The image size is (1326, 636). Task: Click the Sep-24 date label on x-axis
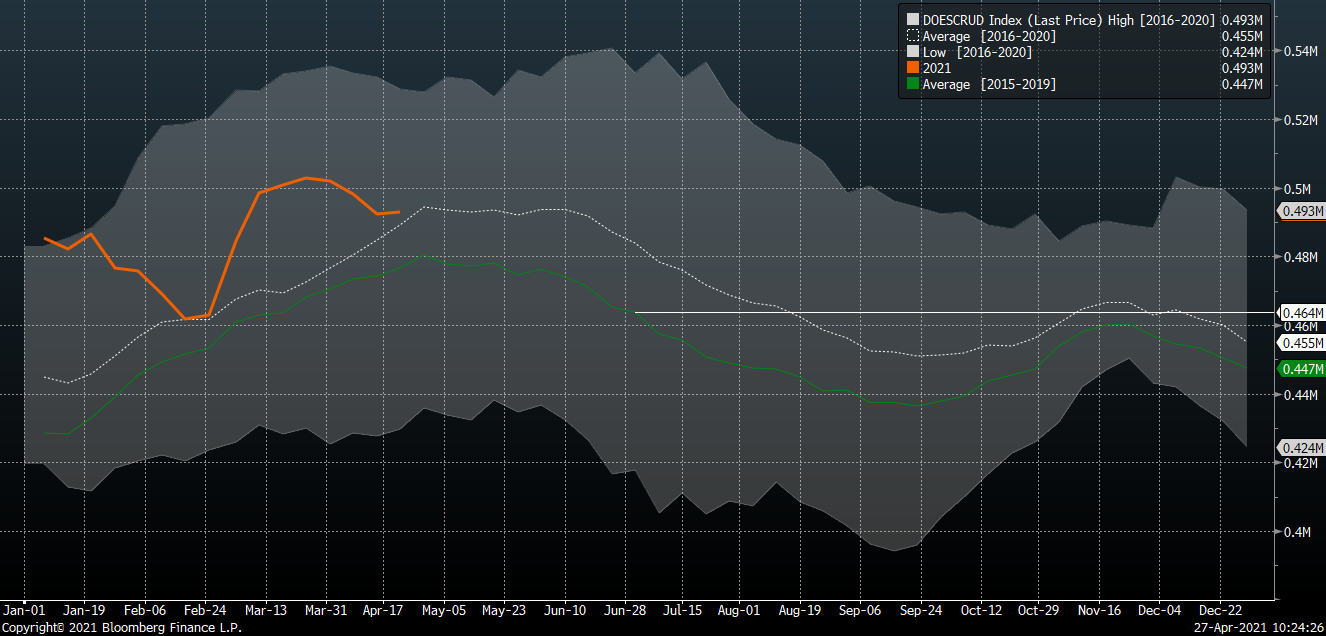tap(922, 609)
